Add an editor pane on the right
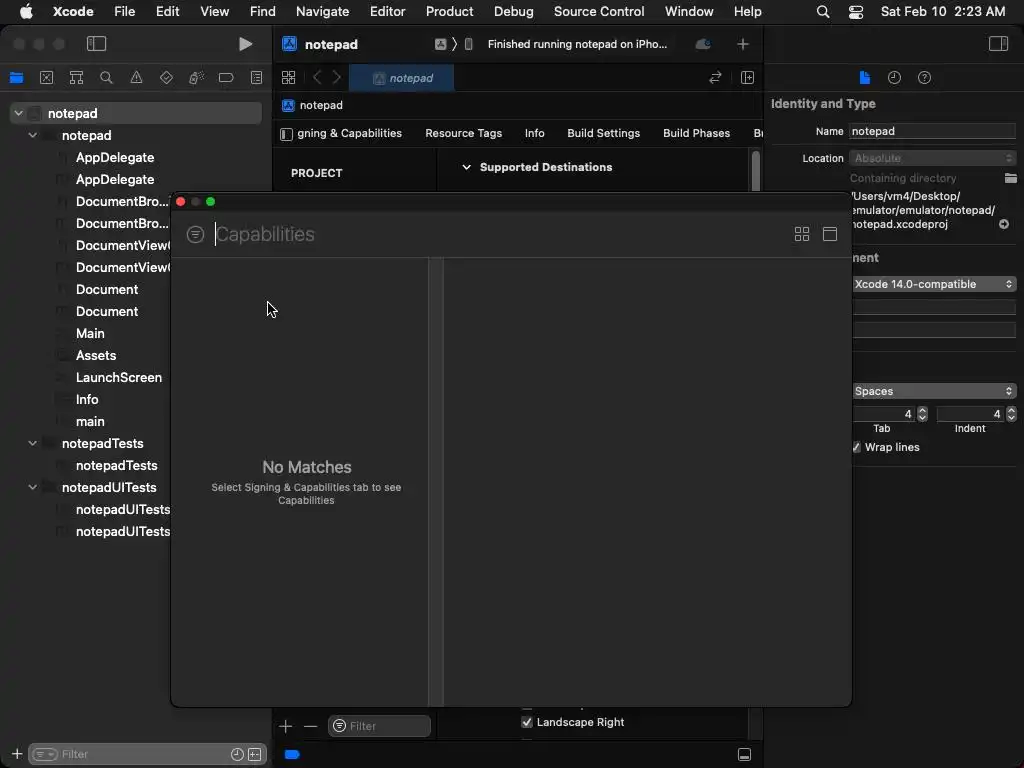The height and width of the screenshot is (768, 1024). tap(748, 78)
